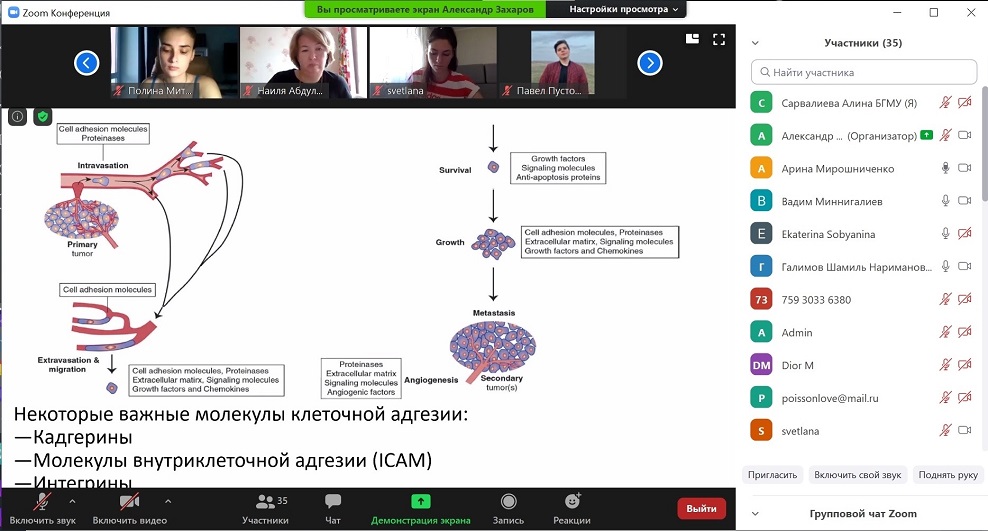Click the green encryption shield icon

pyautogui.click(x=42, y=117)
